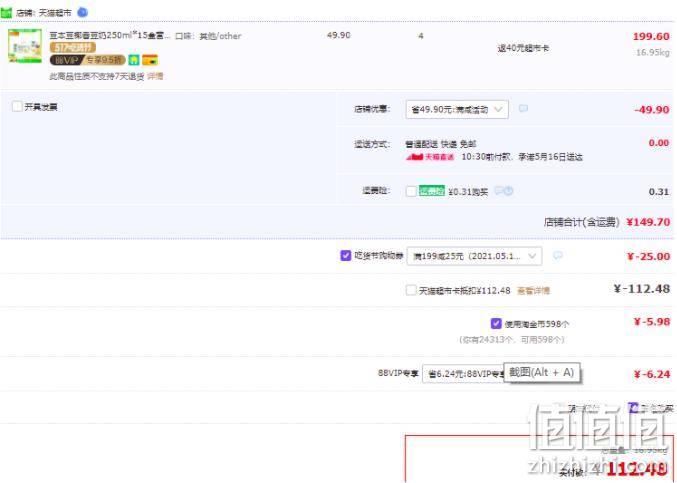This screenshot has height=483, width=677.
Task: Click the store total ¥149.70
Action: click(648, 222)
